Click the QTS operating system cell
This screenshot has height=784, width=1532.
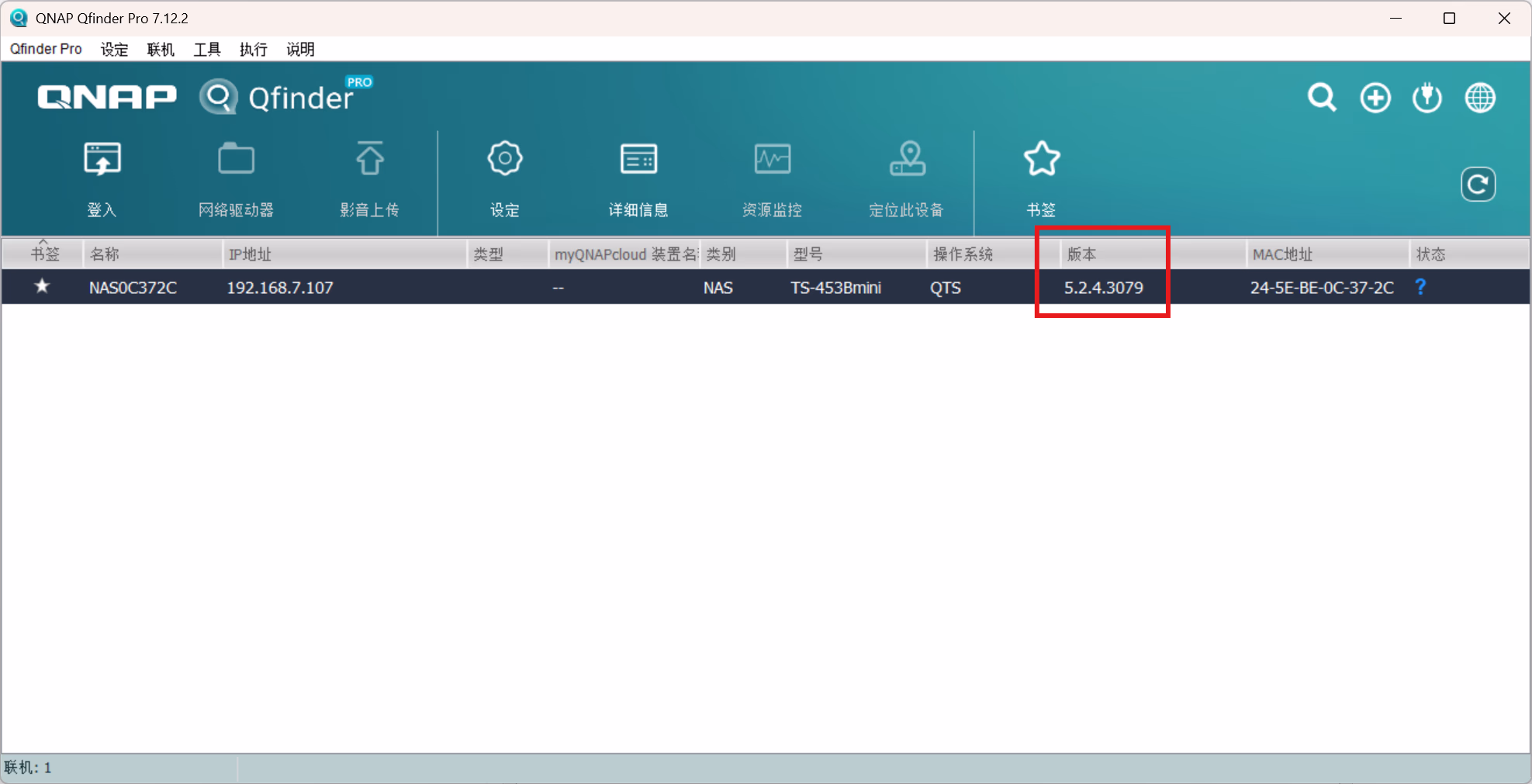946,288
